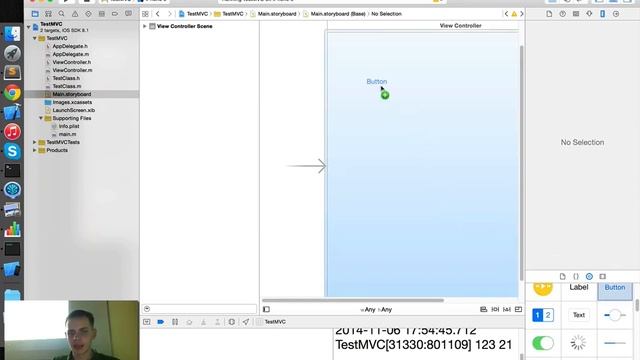Select TestClass.h file

[x=66, y=78]
